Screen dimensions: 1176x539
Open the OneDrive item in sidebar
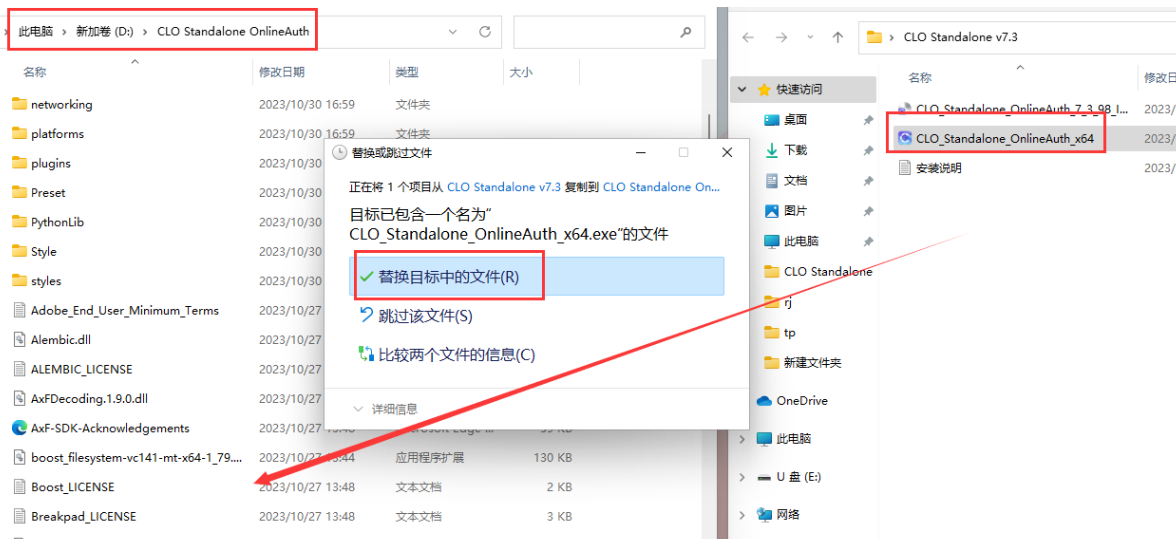801,400
